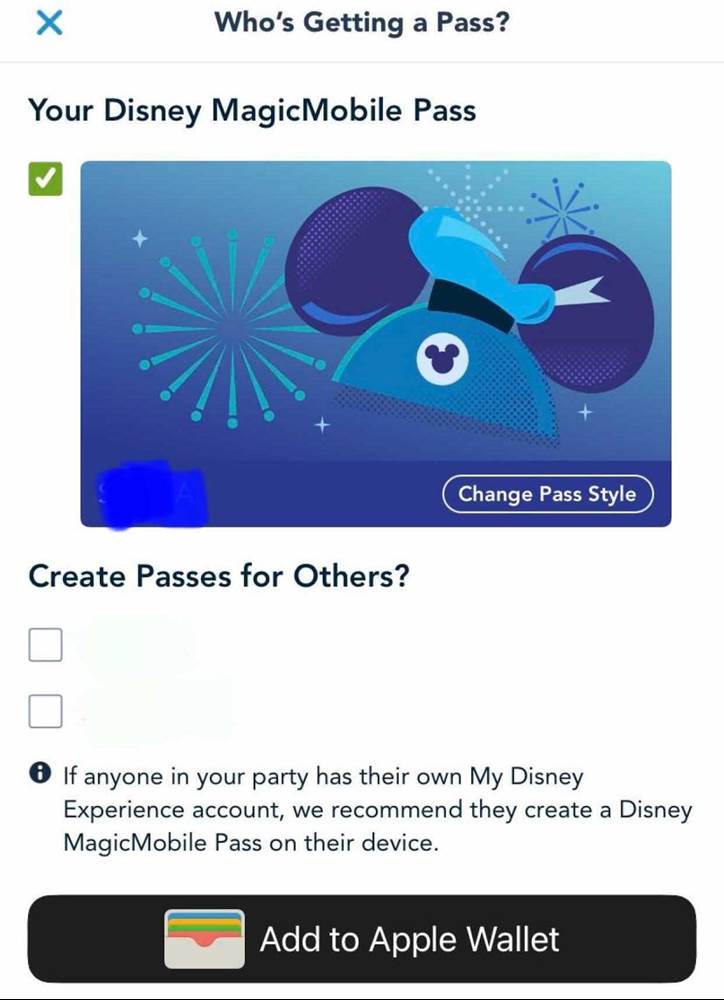The image size is (724, 1000).
Task: Click the Who's Getting a Pass? title
Action: tap(362, 22)
